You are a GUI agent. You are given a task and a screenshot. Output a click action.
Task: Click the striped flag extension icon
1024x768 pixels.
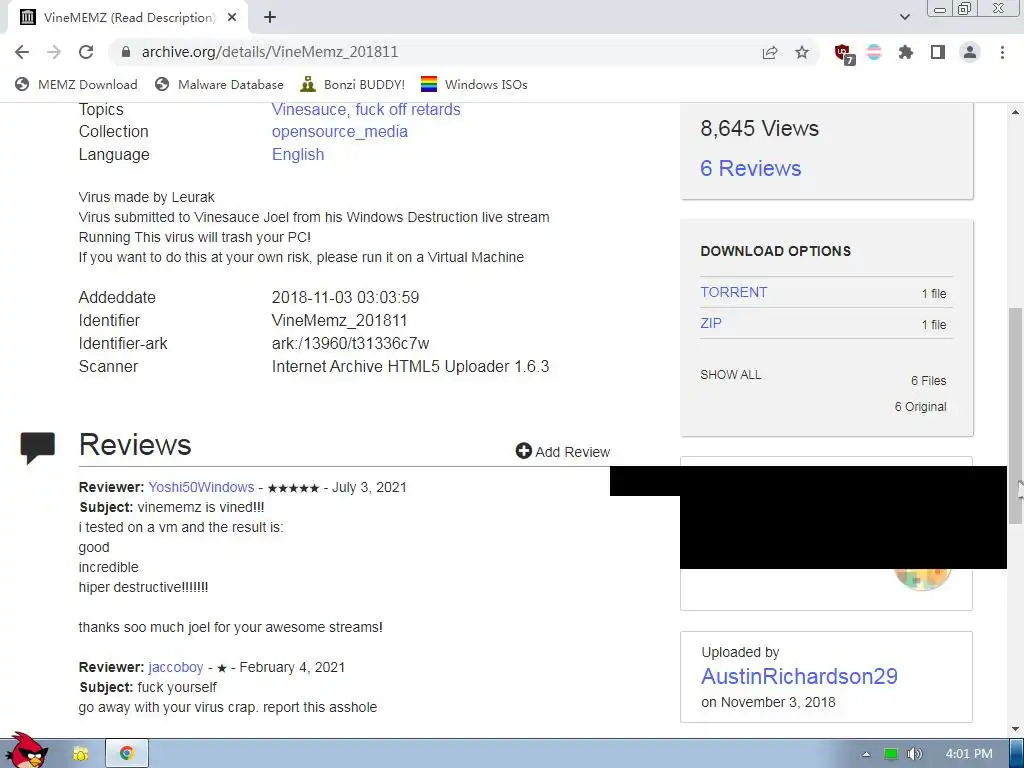click(874, 52)
